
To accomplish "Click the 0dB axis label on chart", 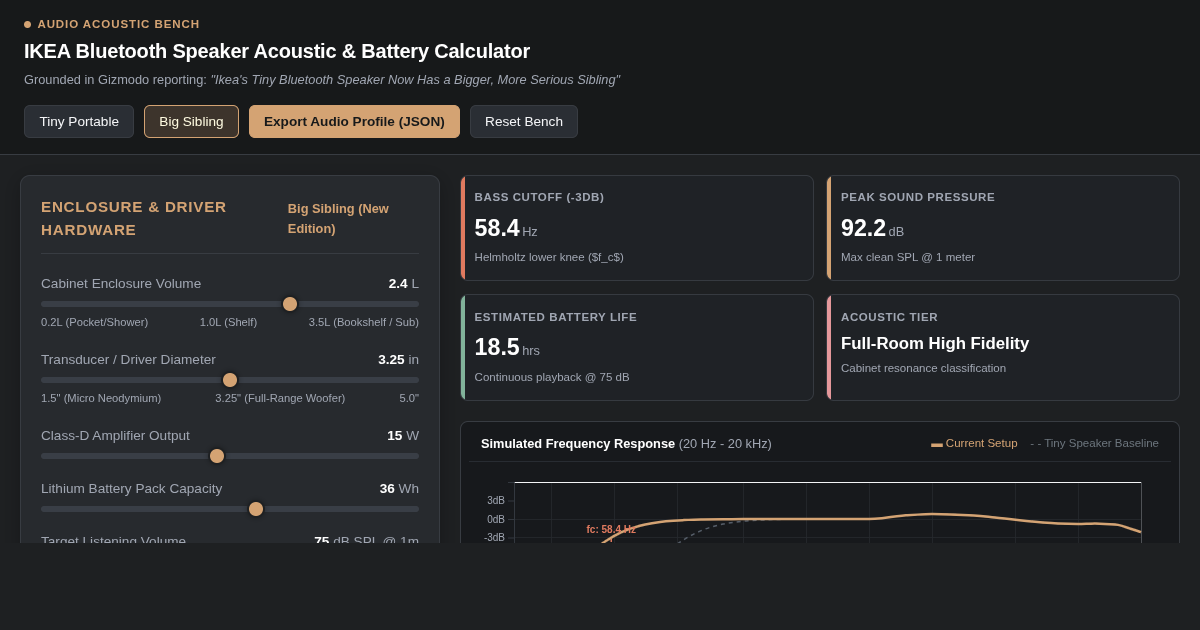I will point(496,519).
